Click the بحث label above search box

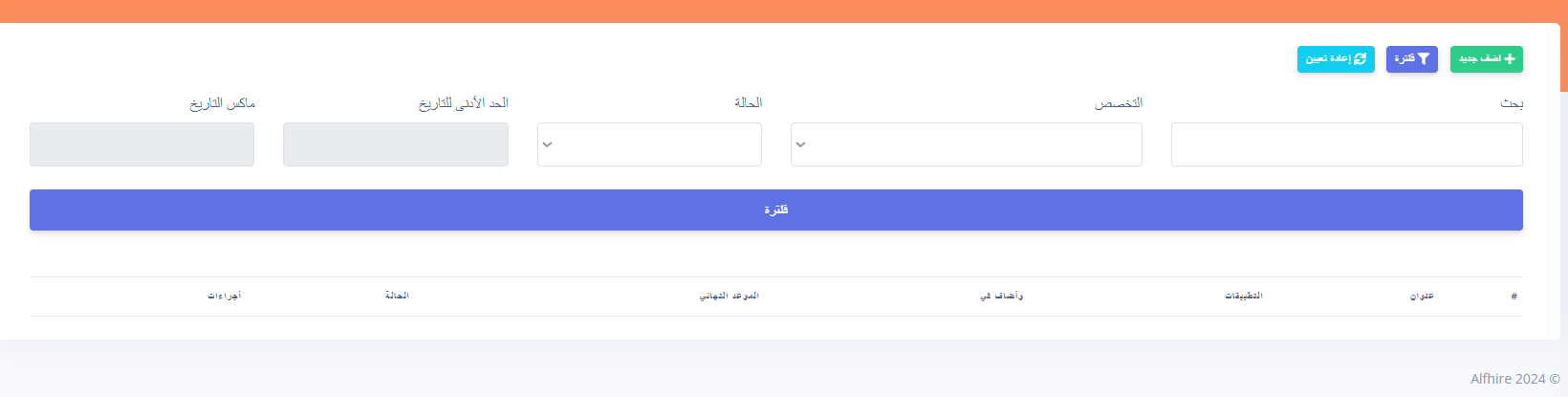point(1512,103)
